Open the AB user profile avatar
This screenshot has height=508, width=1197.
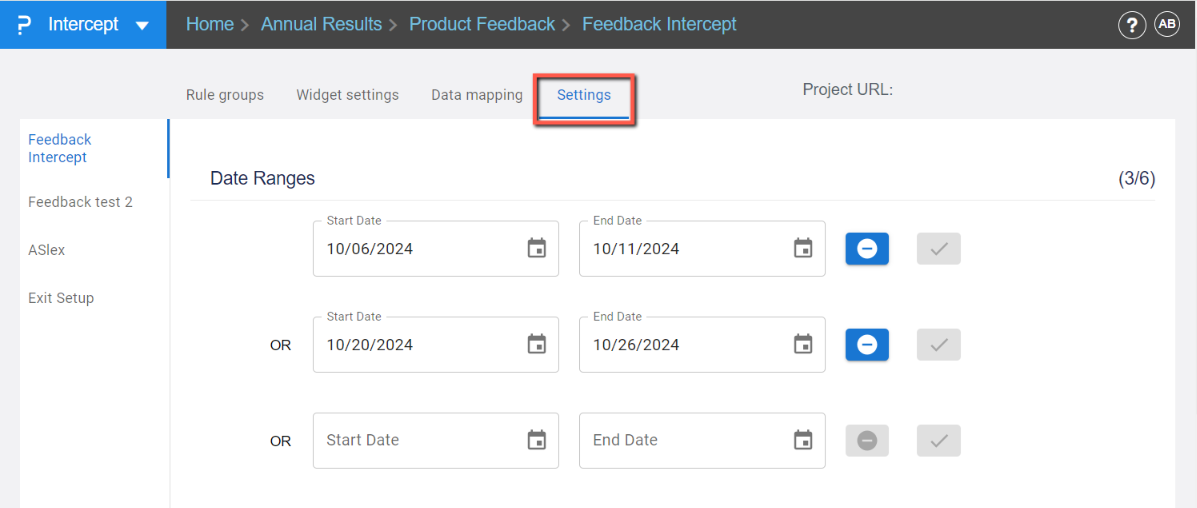point(1167,25)
